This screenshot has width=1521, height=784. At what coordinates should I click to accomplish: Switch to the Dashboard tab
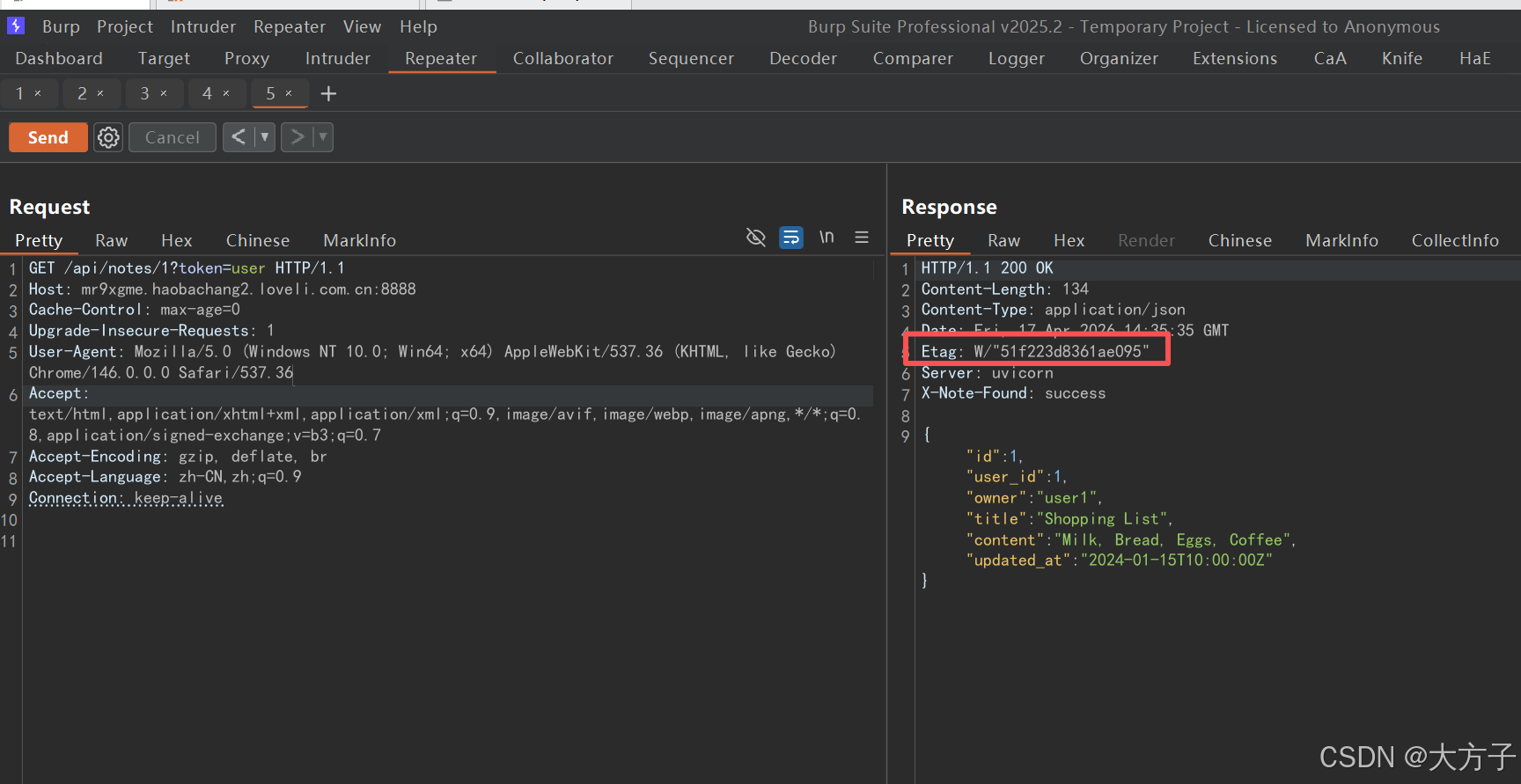pyautogui.click(x=59, y=58)
